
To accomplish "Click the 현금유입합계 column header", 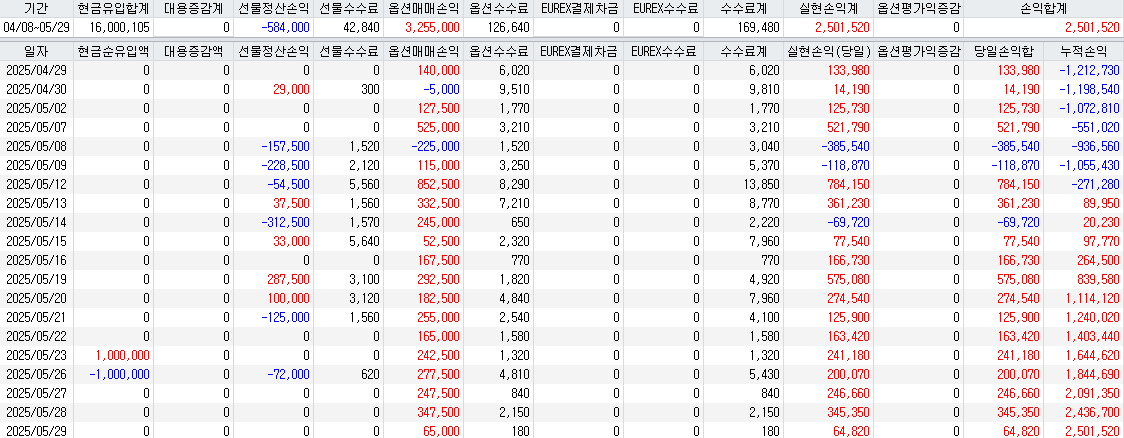I will tap(113, 9).
